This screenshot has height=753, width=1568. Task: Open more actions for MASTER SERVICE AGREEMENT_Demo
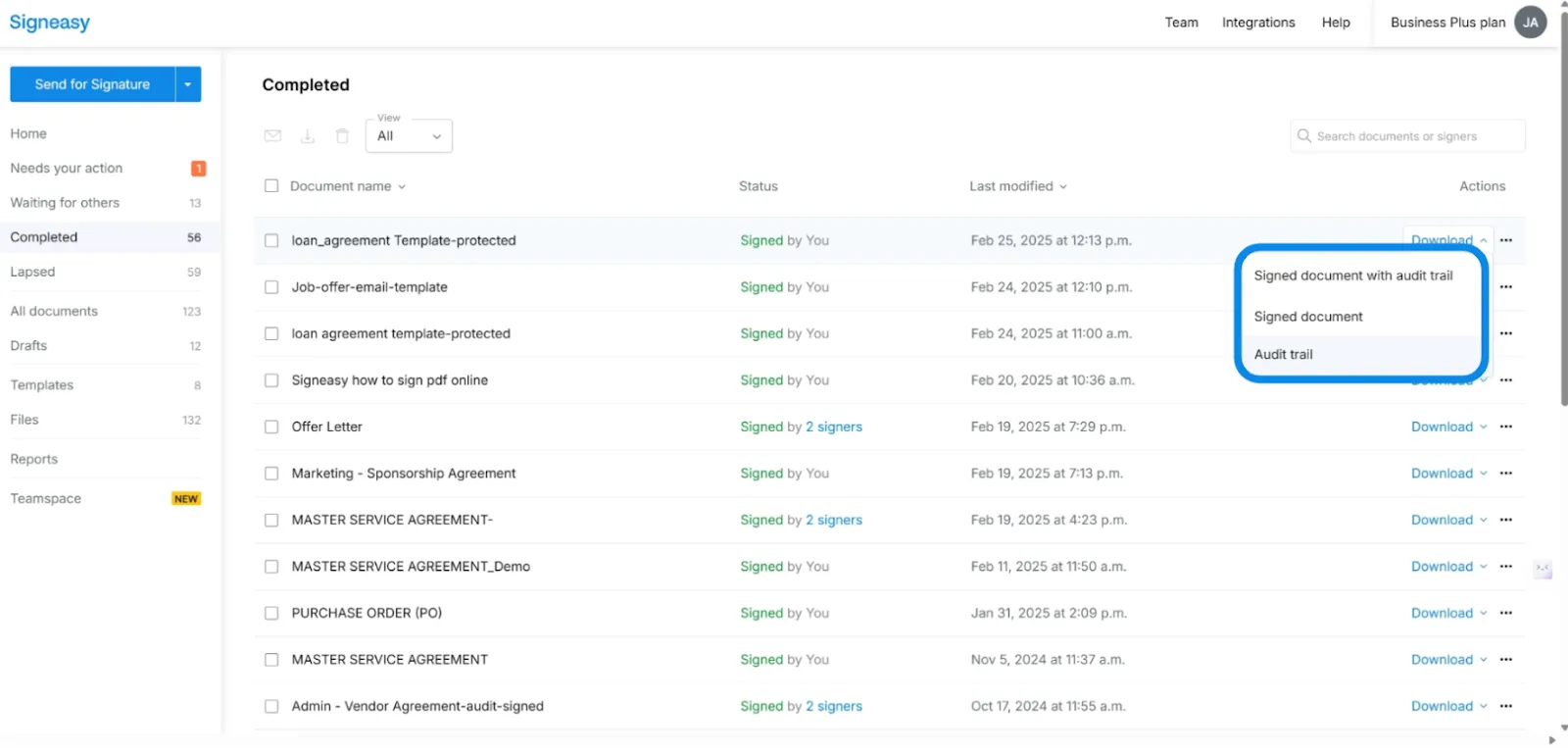pyautogui.click(x=1506, y=567)
